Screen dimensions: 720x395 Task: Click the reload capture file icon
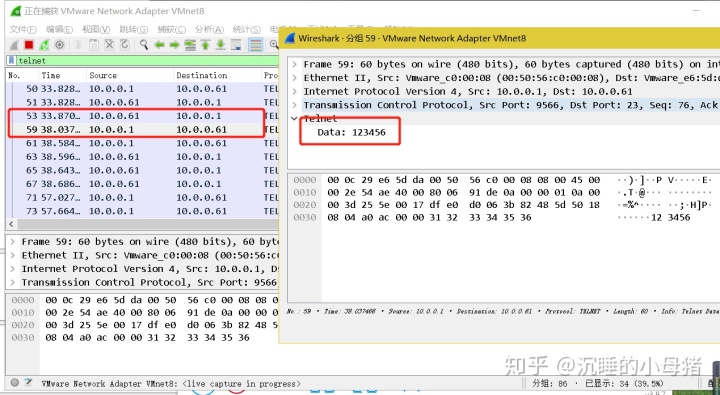click(x=124, y=45)
